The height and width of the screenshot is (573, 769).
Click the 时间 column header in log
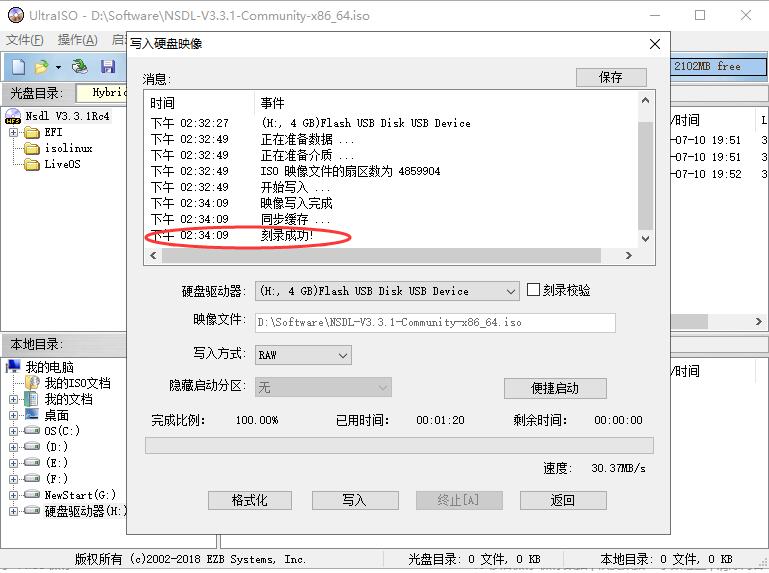coord(162,103)
